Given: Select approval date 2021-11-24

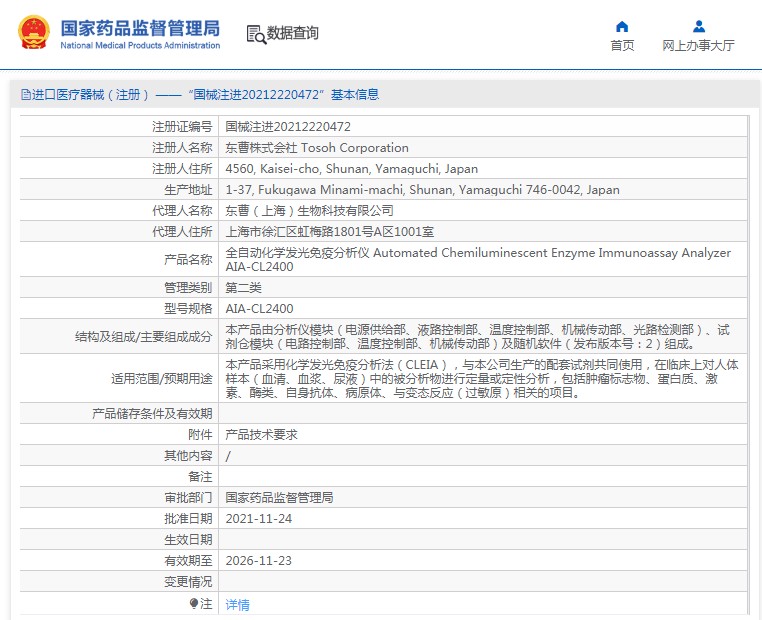Looking at the screenshot, I should pos(259,518).
